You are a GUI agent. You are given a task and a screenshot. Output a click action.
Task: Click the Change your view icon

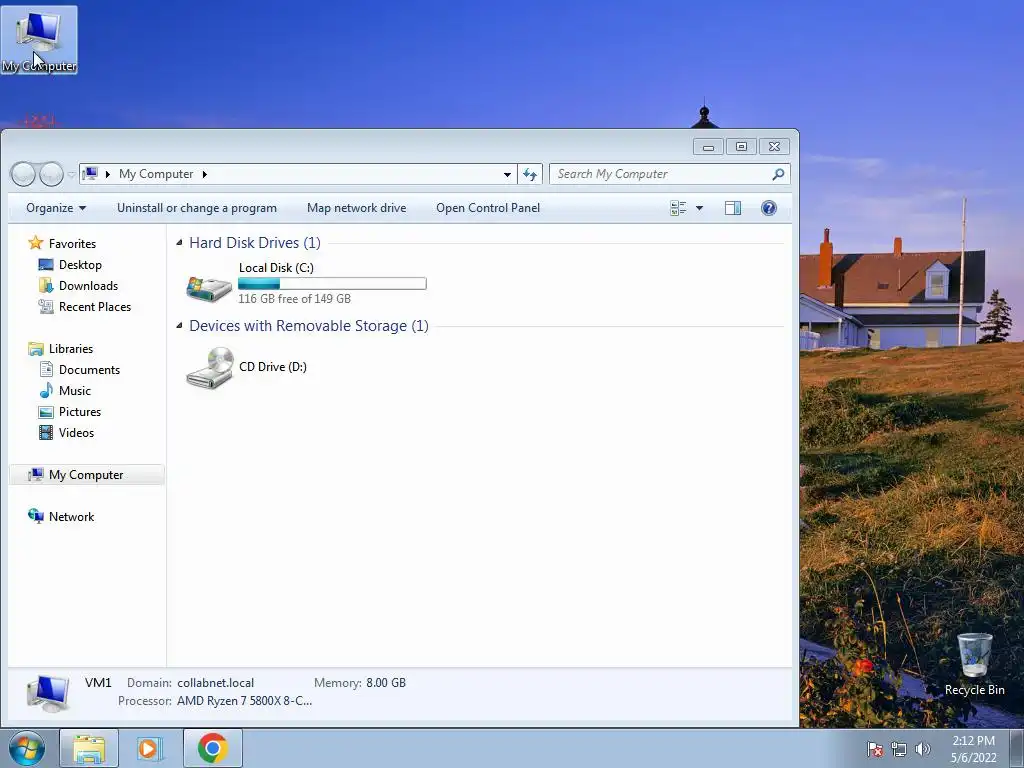(679, 208)
